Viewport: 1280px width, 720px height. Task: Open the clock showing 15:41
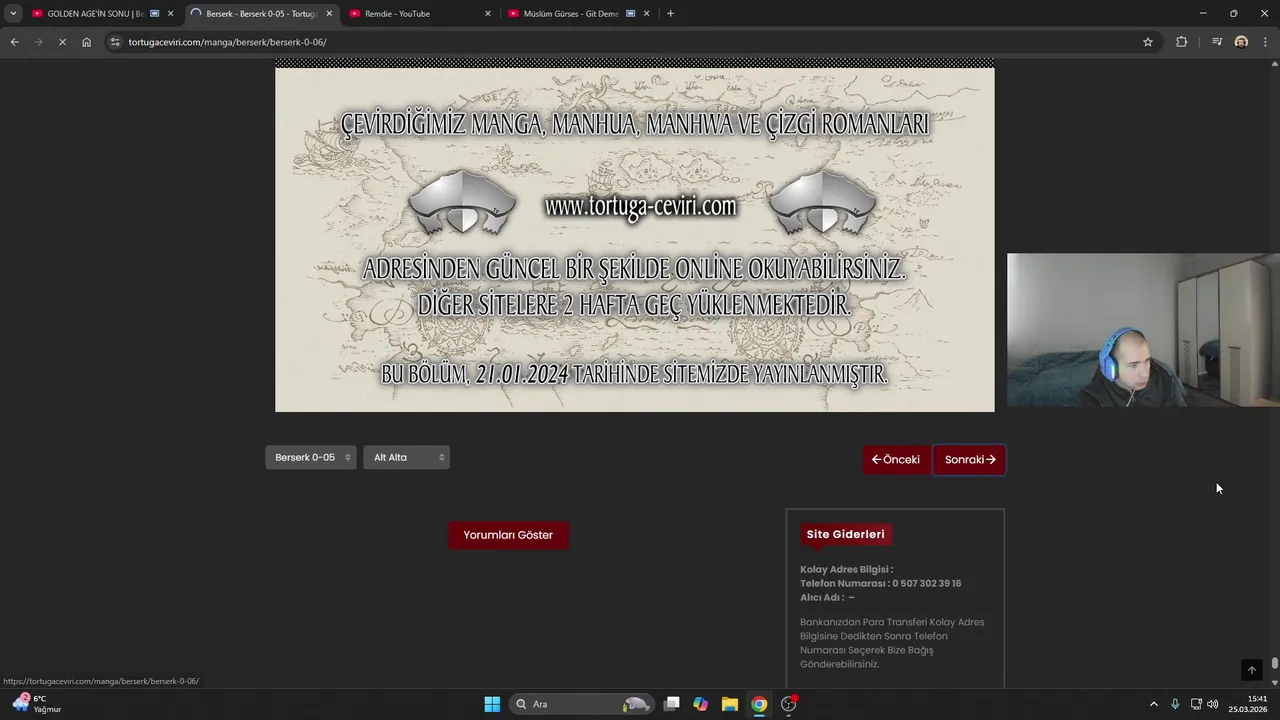(1250, 704)
